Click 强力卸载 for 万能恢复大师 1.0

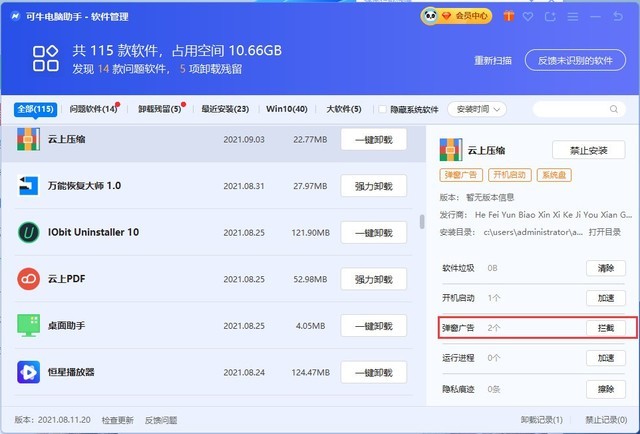click(x=373, y=186)
